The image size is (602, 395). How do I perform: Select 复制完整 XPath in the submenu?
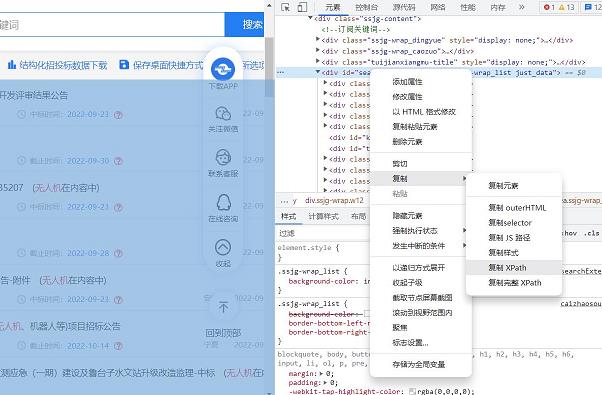pyautogui.click(x=515, y=283)
